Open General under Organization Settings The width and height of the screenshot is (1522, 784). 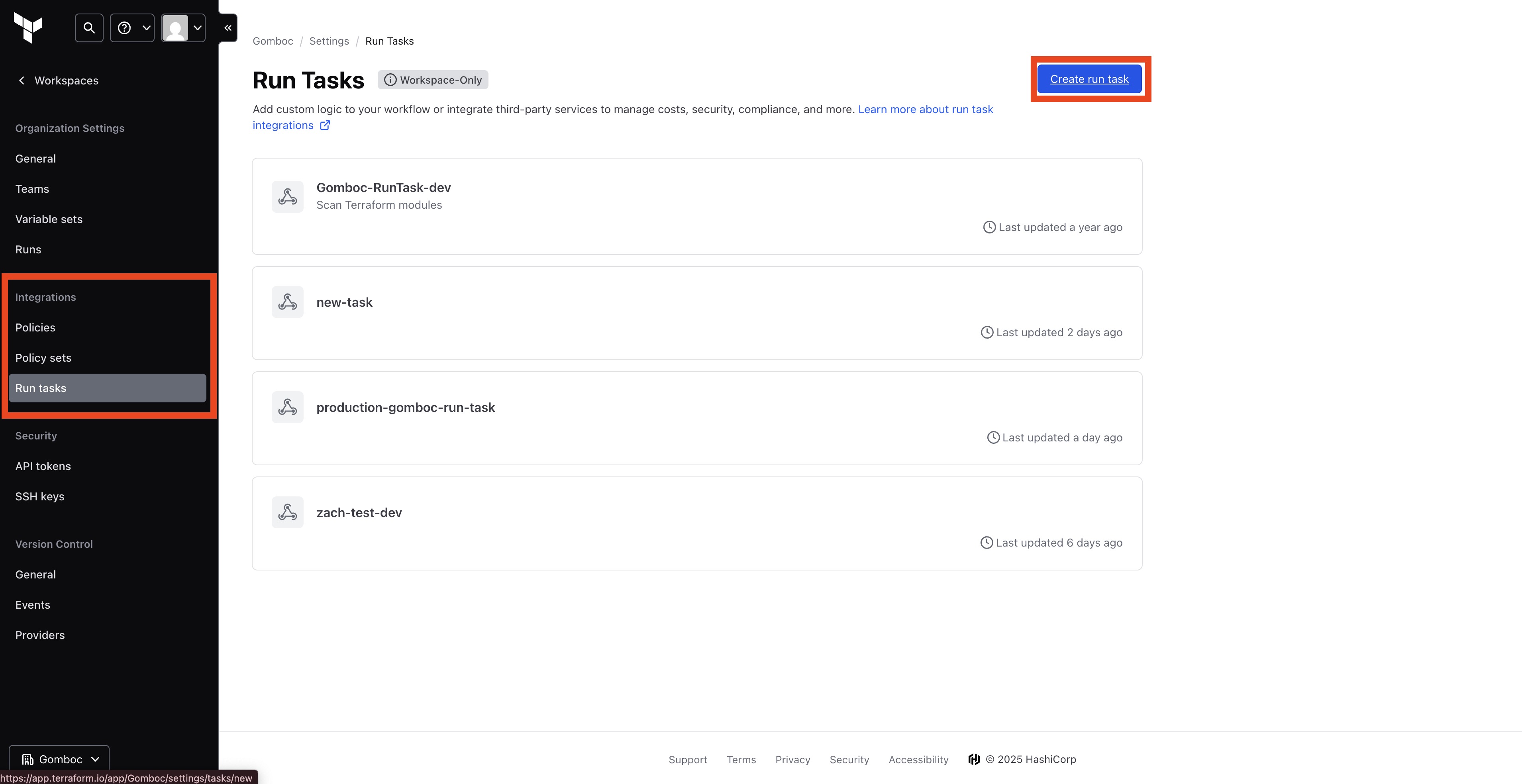[x=35, y=158]
